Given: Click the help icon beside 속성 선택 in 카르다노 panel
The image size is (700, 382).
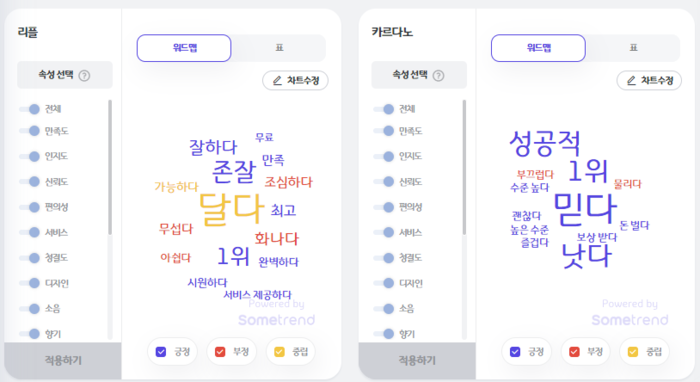Looking at the screenshot, I should (x=438, y=75).
